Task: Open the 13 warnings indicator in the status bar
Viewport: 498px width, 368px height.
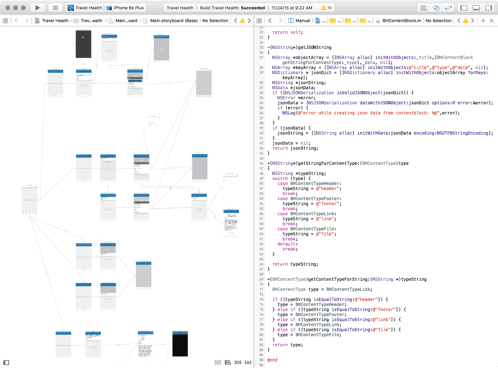Action: click(326, 8)
